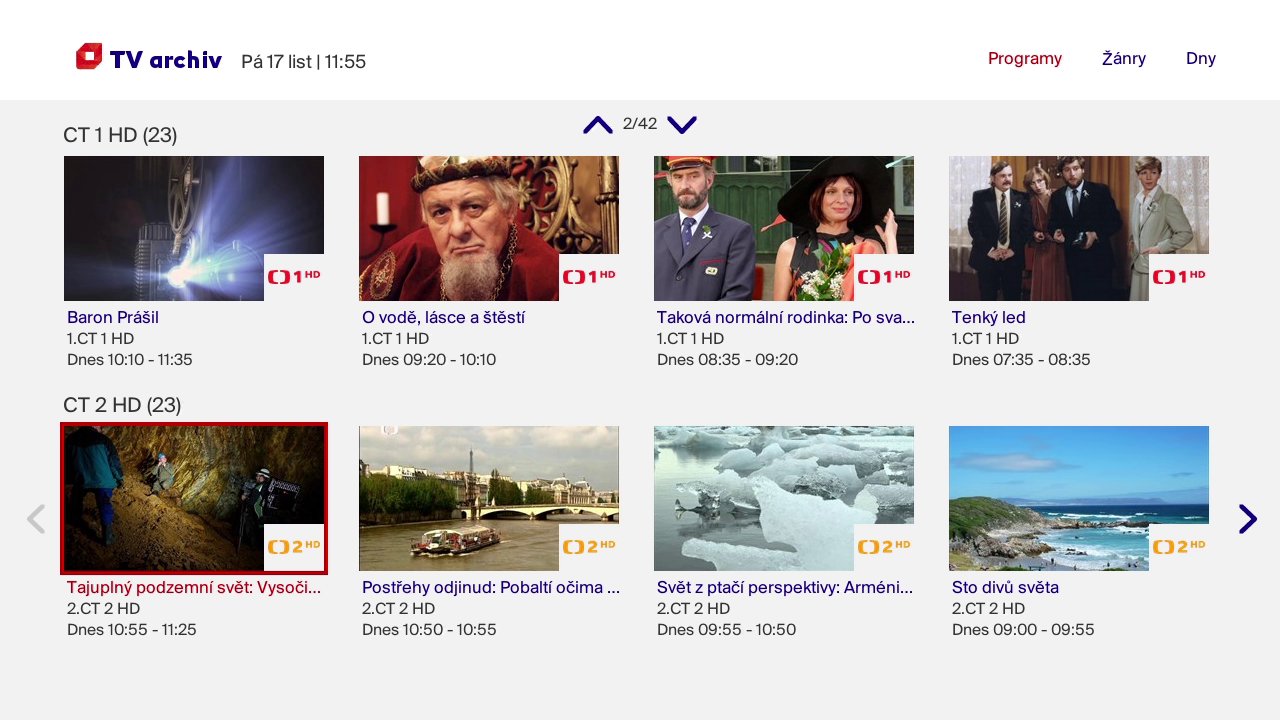Click 1.CT 1 HD label under Baron Prášil
Viewport: 1280px width, 720px height.
click(100, 338)
